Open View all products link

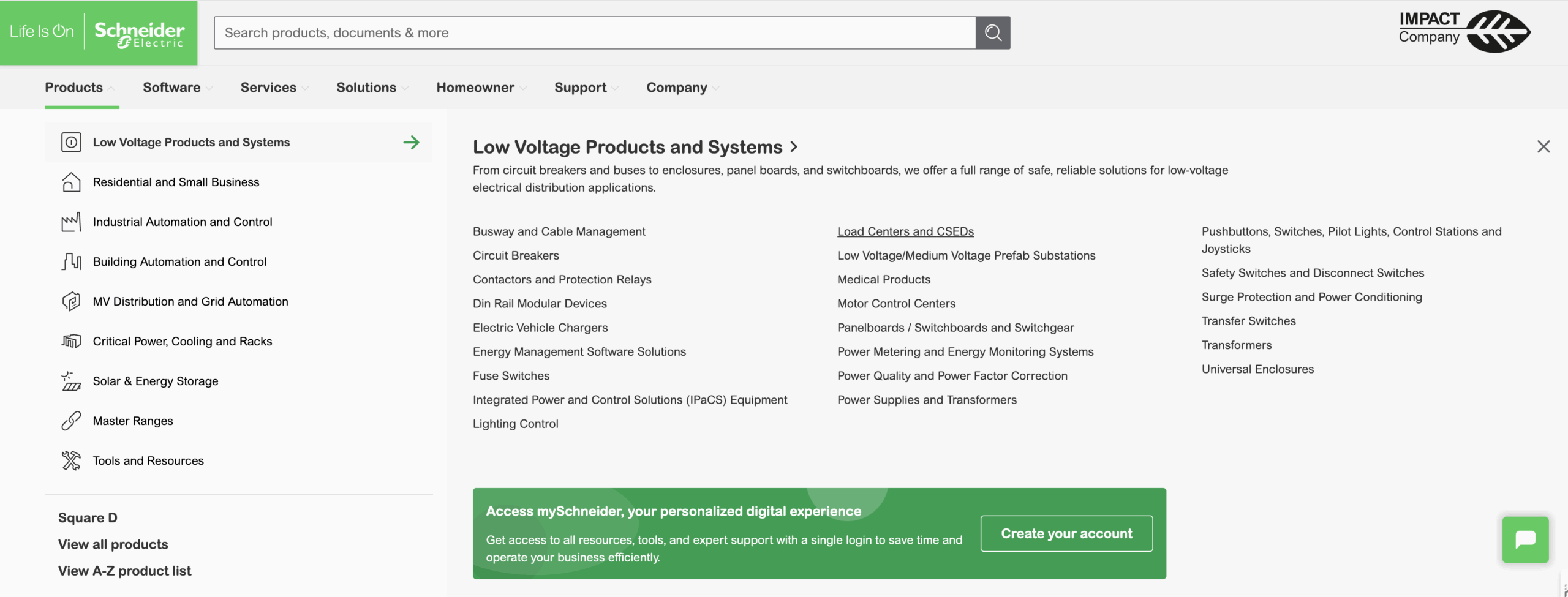(113, 544)
